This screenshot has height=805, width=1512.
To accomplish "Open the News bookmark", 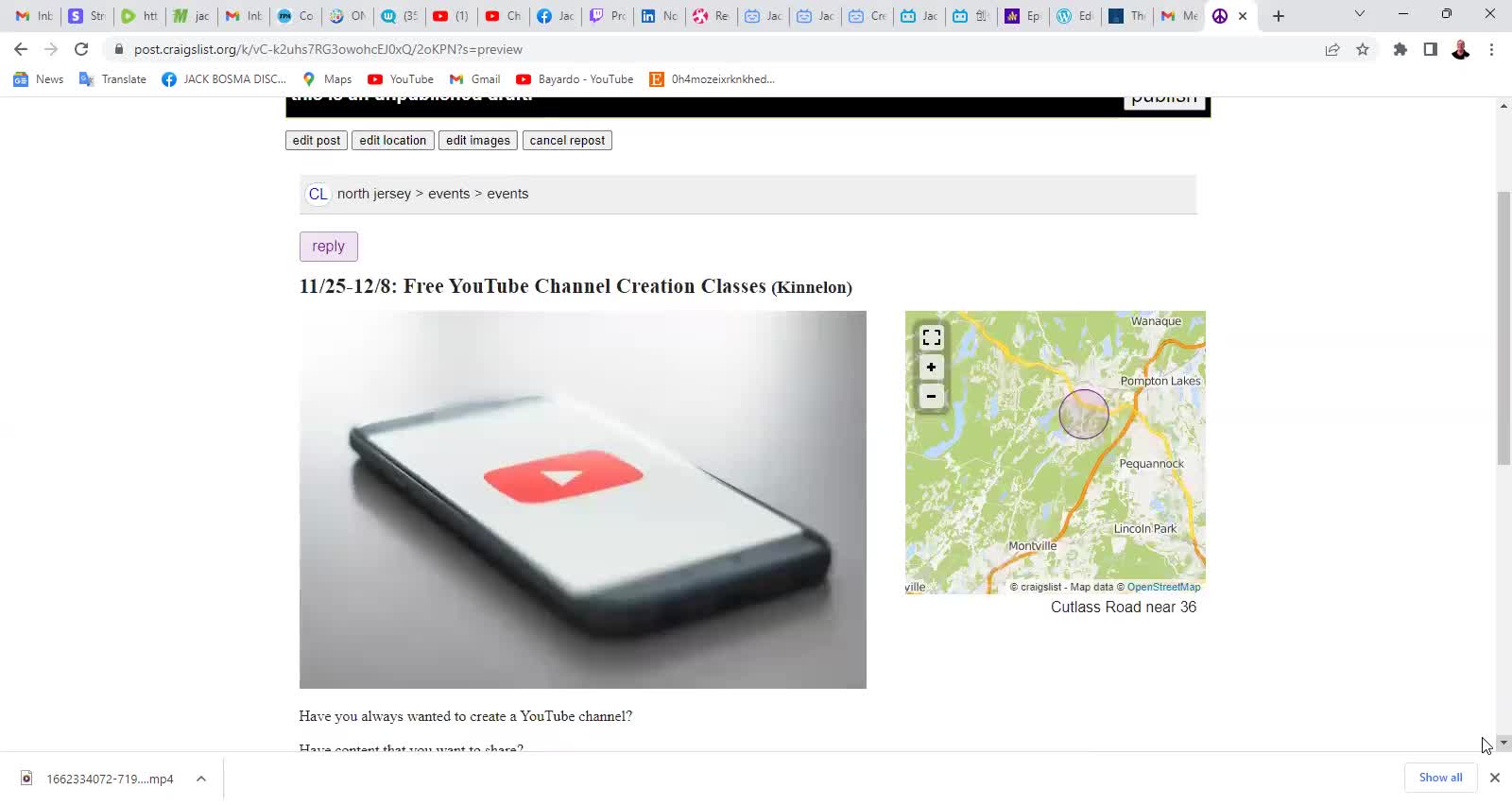I will tap(39, 79).
